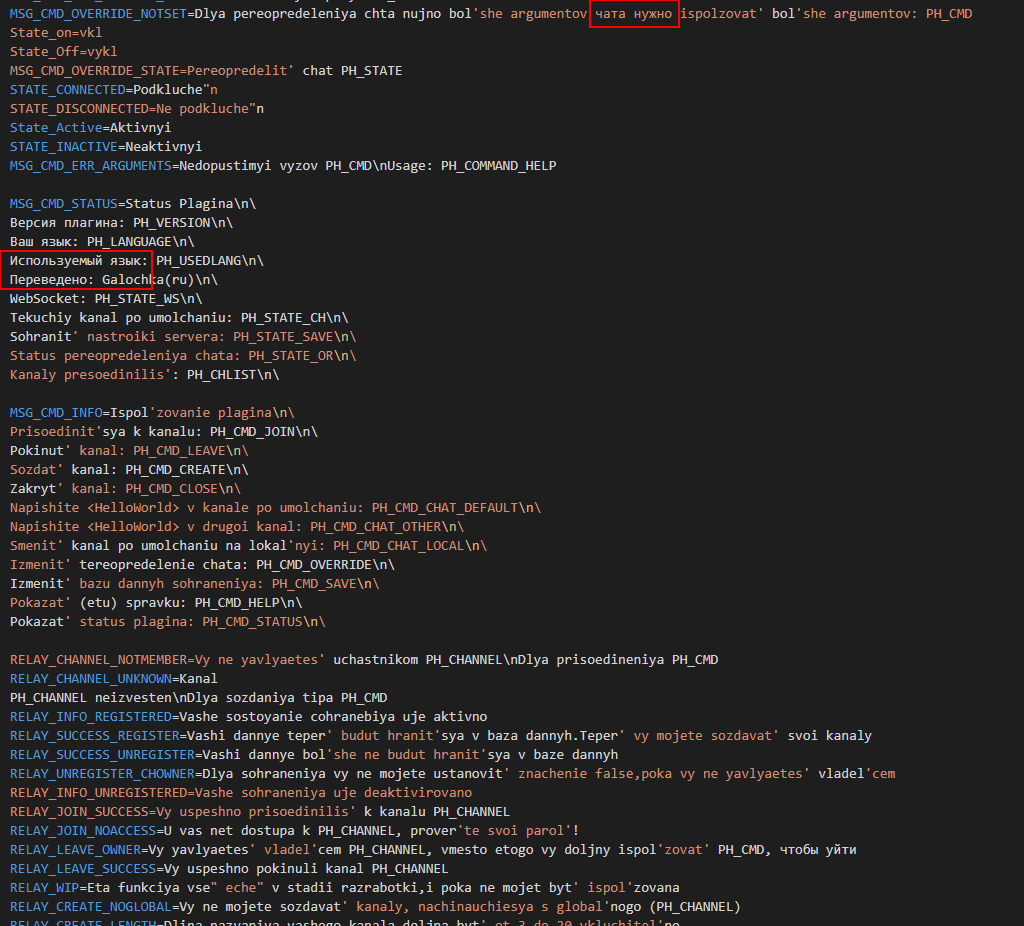Click the PH_COMMAND_HELP placeholder
The image size is (1024, 926).
point(498,166)
